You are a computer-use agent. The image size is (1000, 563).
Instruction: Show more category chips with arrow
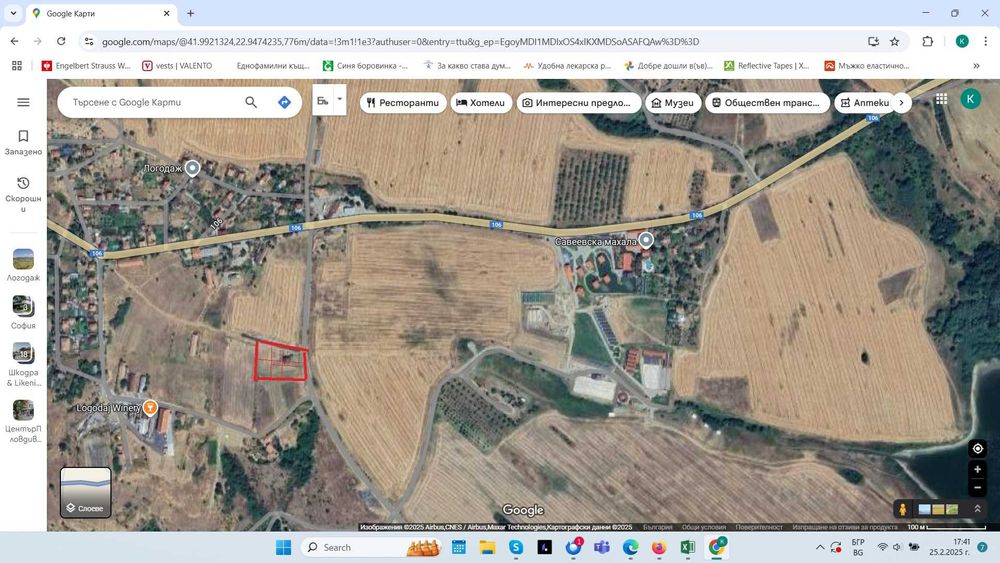point(901,103)
